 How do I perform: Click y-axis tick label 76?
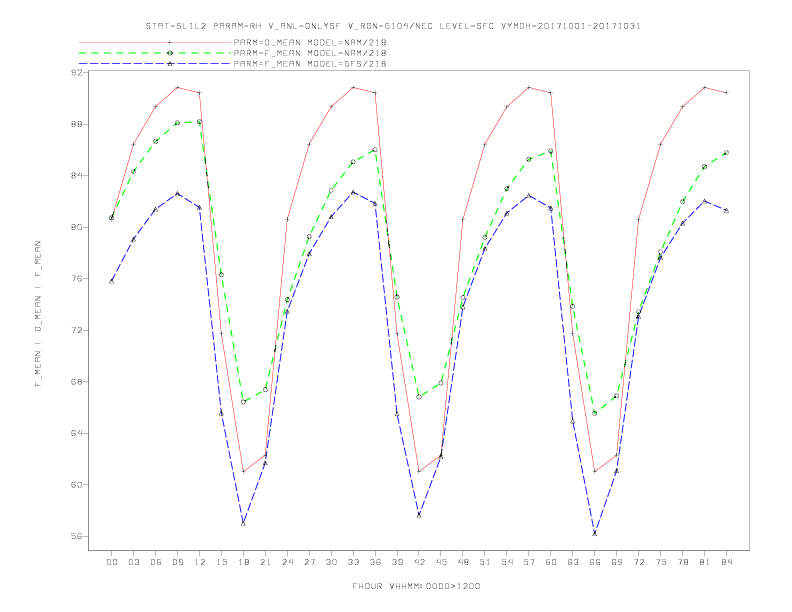[x=77, y=279]
